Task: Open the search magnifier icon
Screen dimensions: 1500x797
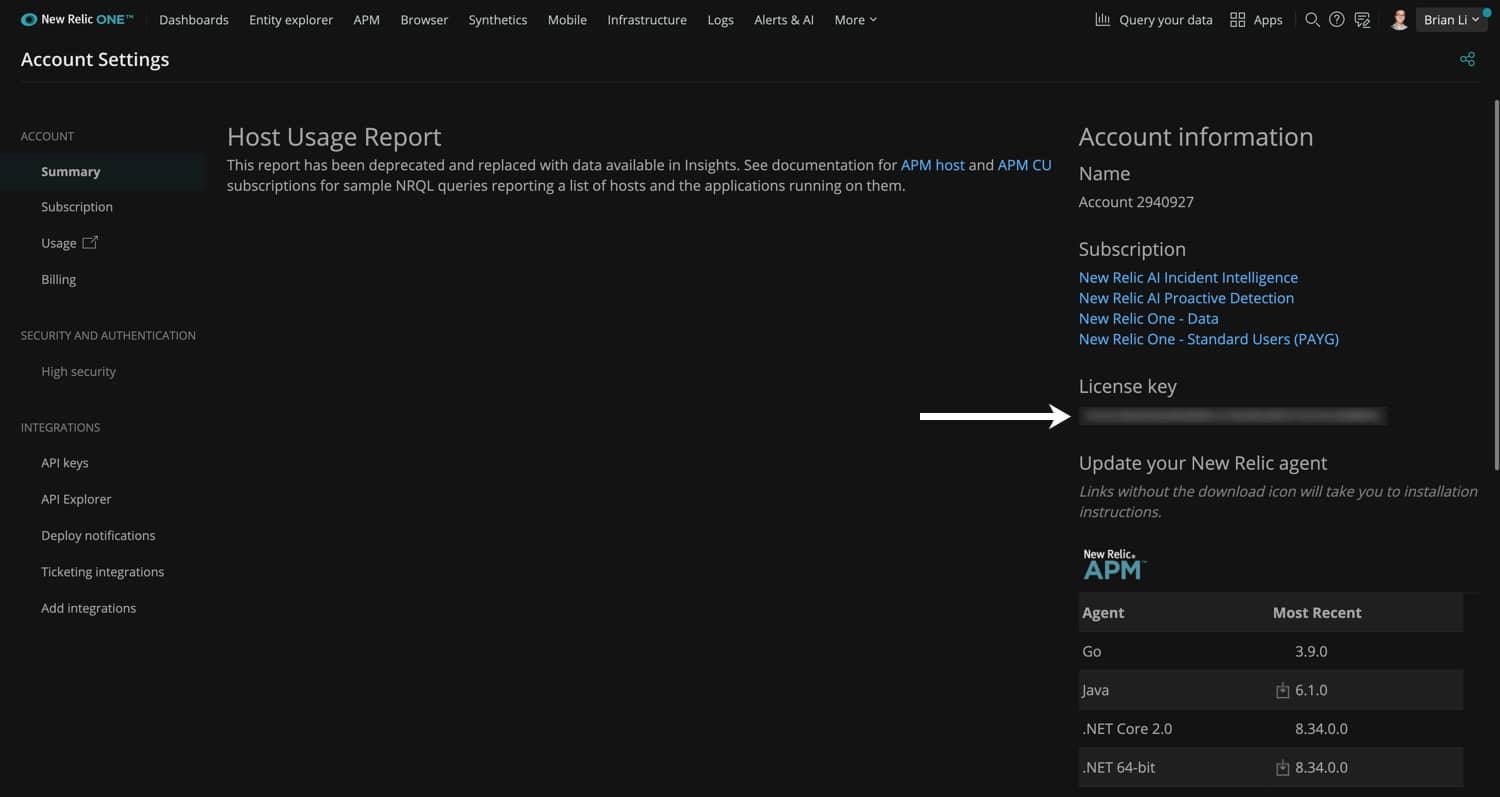Action: [1312, 19]
